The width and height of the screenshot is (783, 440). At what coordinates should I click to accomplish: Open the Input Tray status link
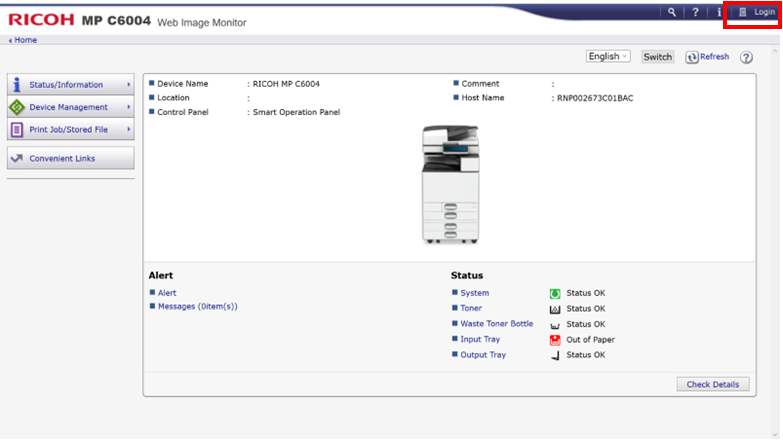tap(480, 340)
